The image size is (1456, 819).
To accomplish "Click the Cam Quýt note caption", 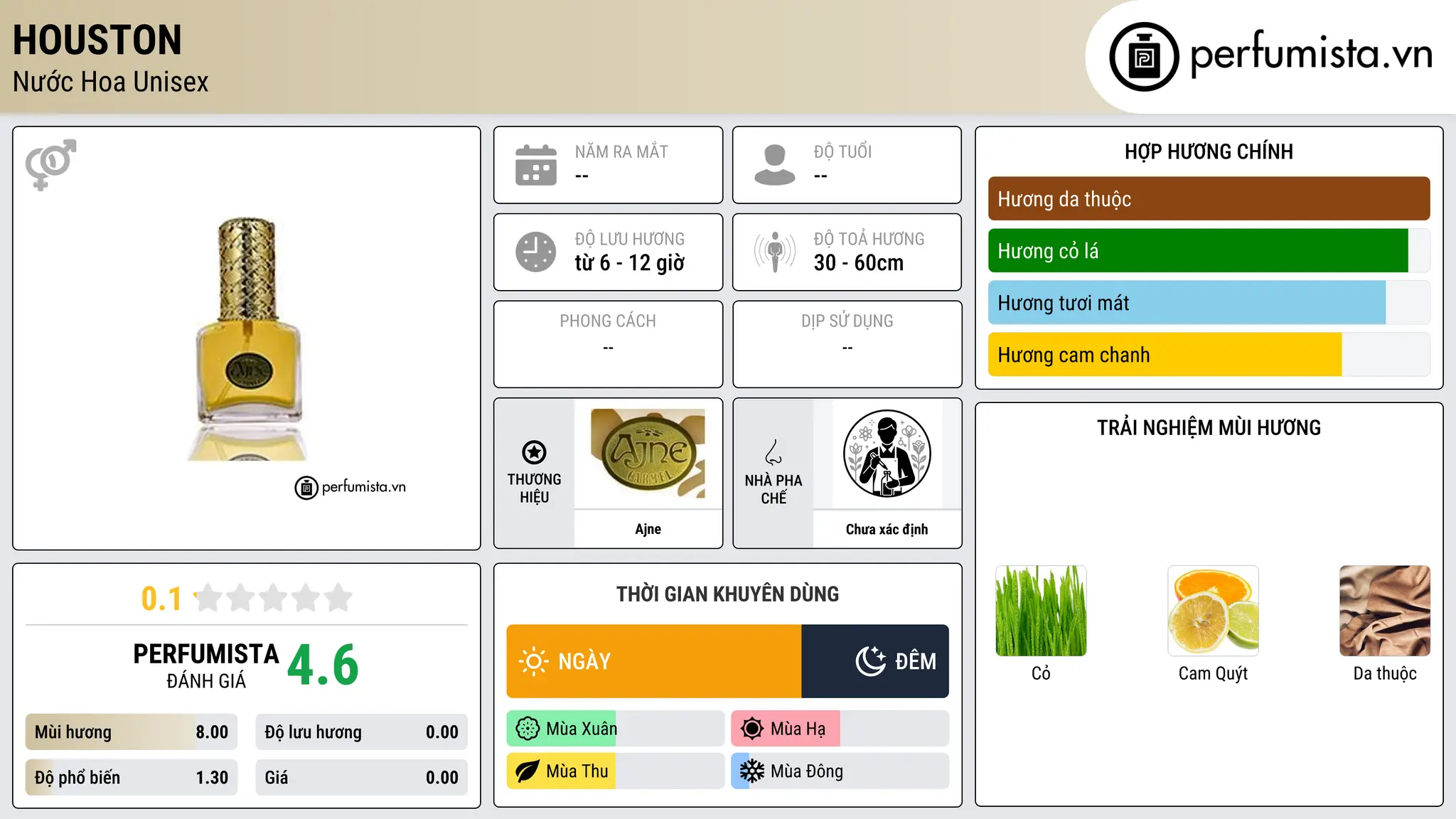I will pyautogui.click(x=1213, y=673).
